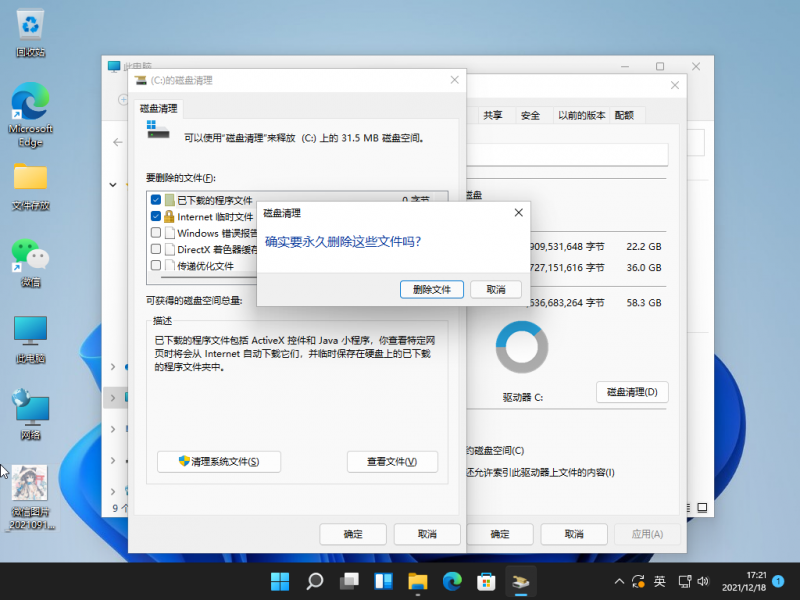
Task: Click 查看文件(V) button
Action: [392, 462]
